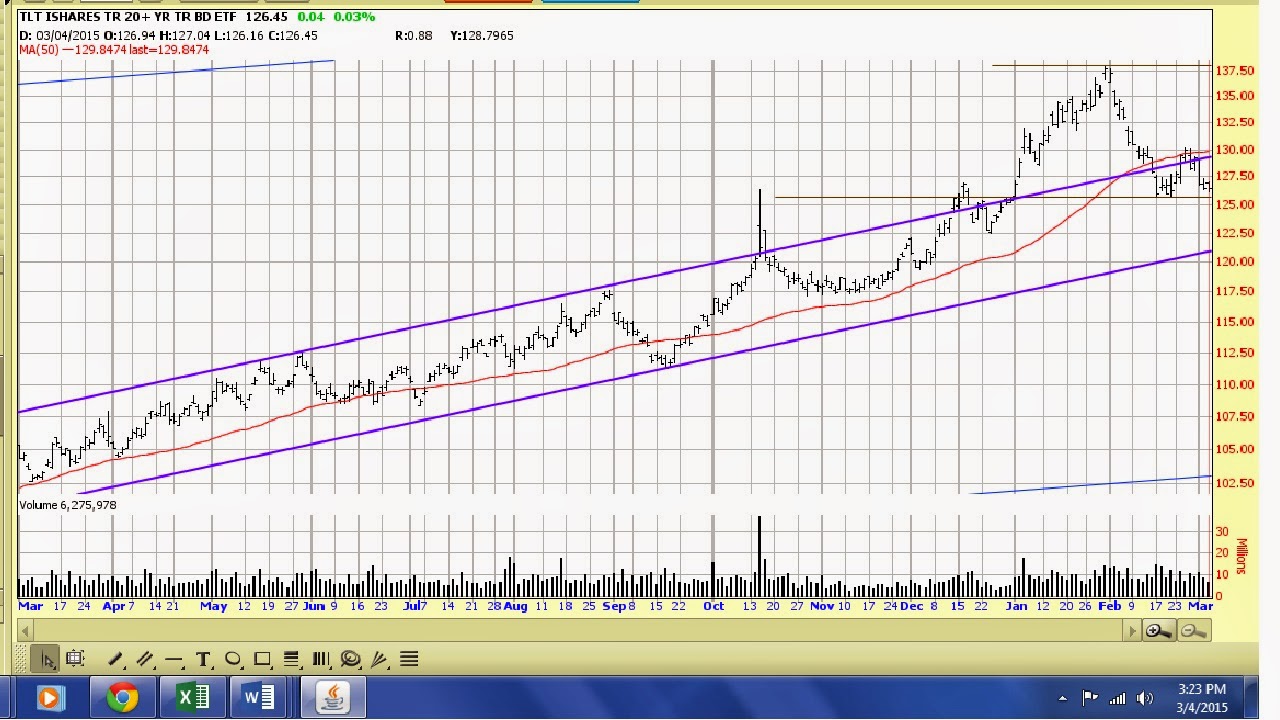
Task: Choose the trend line drawing tool
Action: point(115,659)
